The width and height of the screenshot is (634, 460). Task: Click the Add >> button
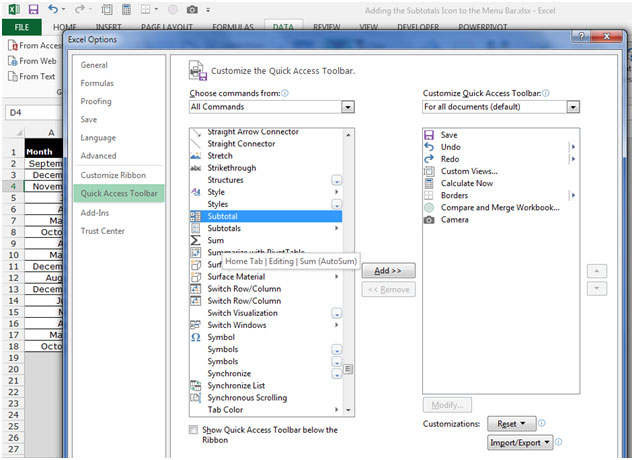(x=388, y=270)
